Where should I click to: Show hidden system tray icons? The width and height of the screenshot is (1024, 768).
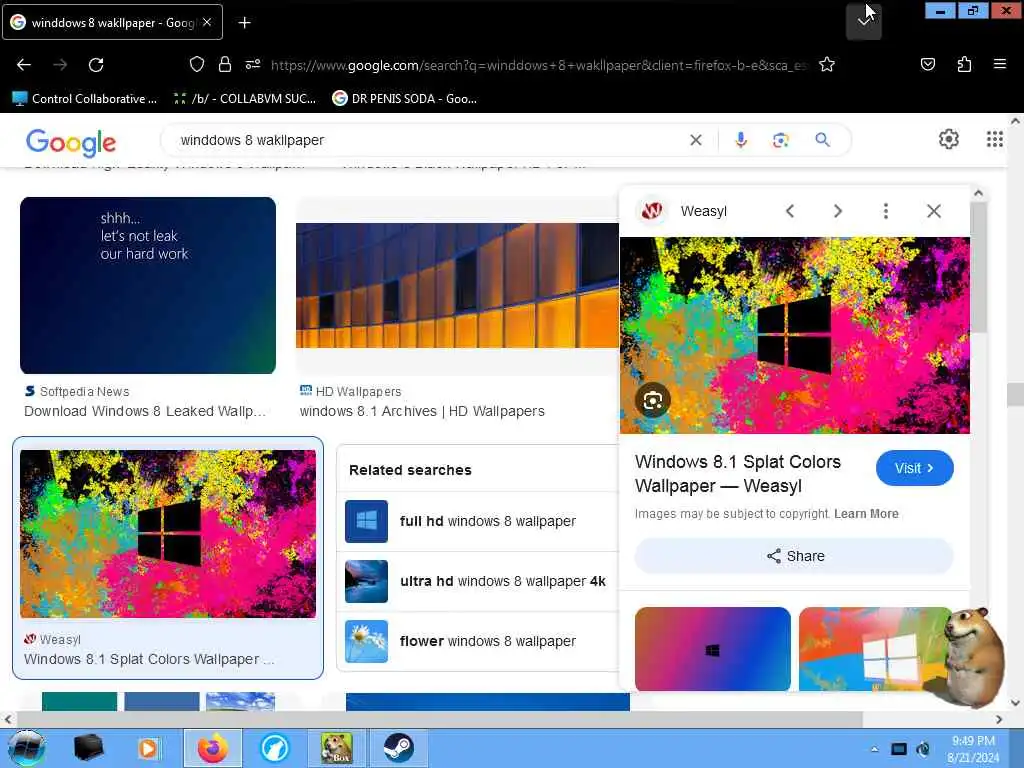(874, 749)
